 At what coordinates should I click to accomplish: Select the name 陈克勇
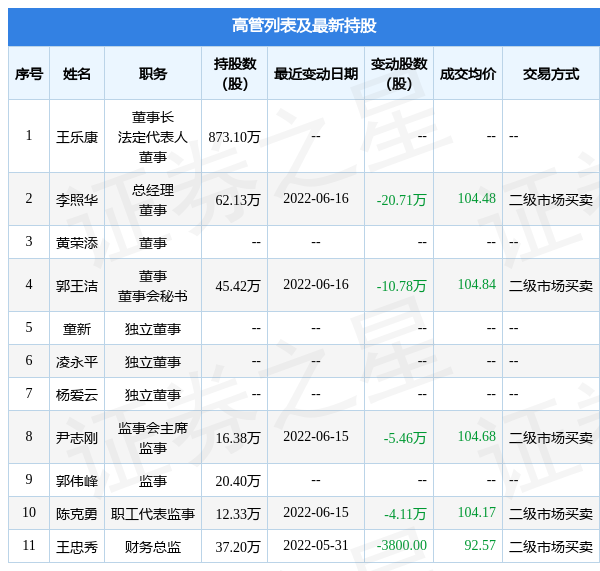click(x=77, y=514)
